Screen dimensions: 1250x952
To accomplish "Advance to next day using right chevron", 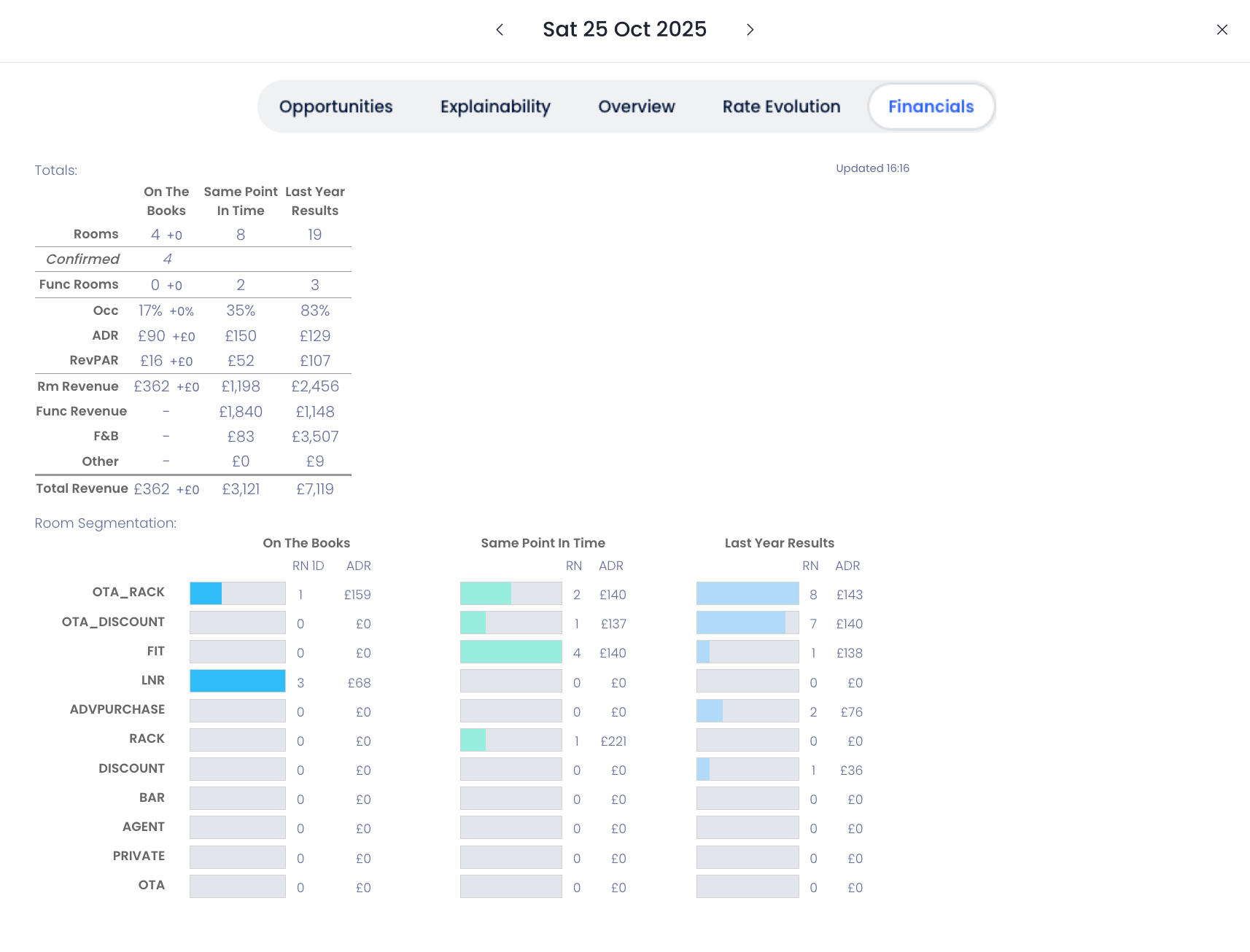I will tap(750, 30).
